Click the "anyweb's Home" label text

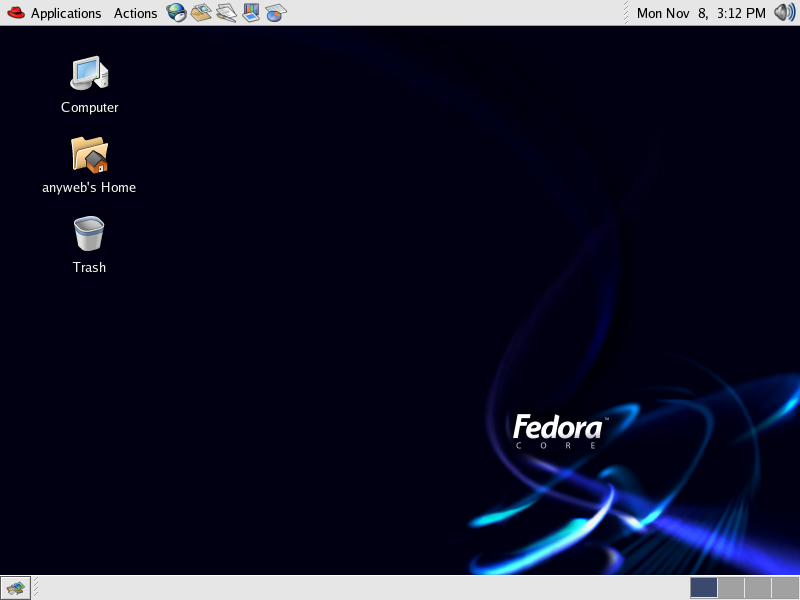pyautogui.click(x=89, y=188)
